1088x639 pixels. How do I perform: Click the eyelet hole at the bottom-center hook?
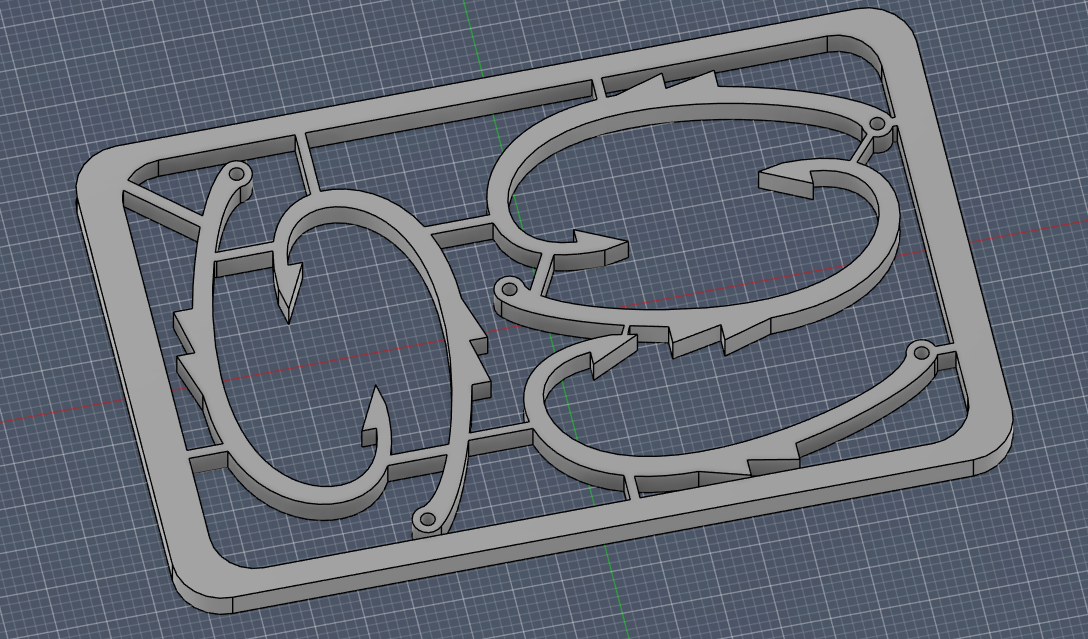(x=427, y=519)
